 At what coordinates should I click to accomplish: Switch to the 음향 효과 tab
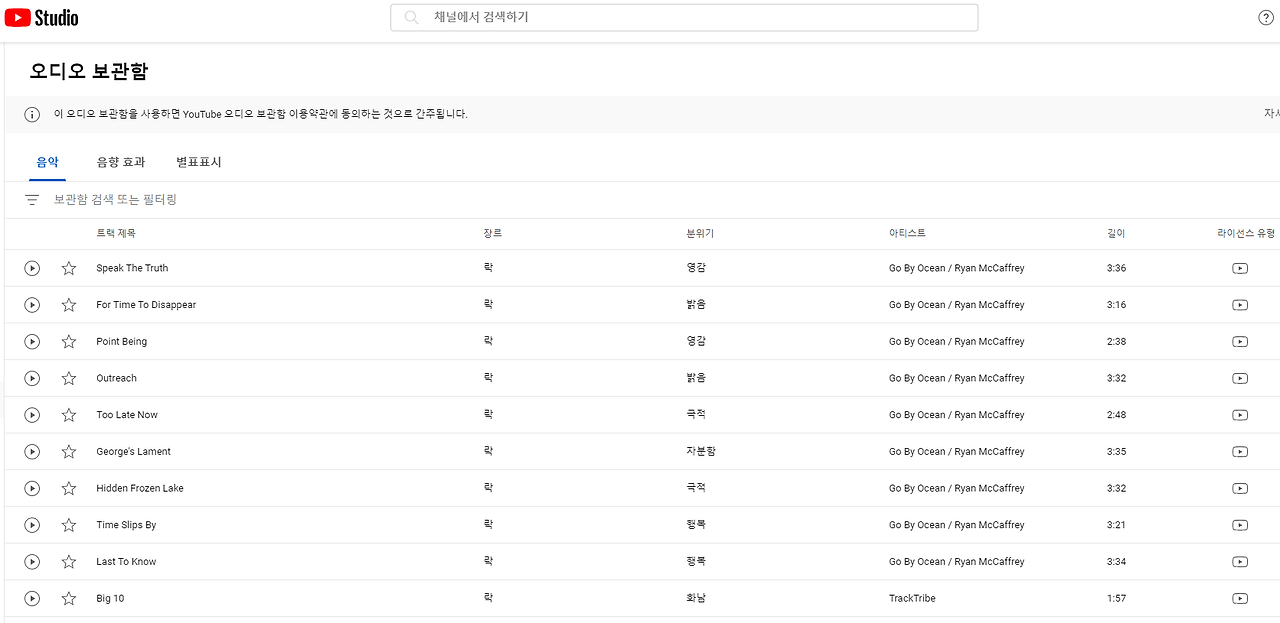click(x=121, y=162)
